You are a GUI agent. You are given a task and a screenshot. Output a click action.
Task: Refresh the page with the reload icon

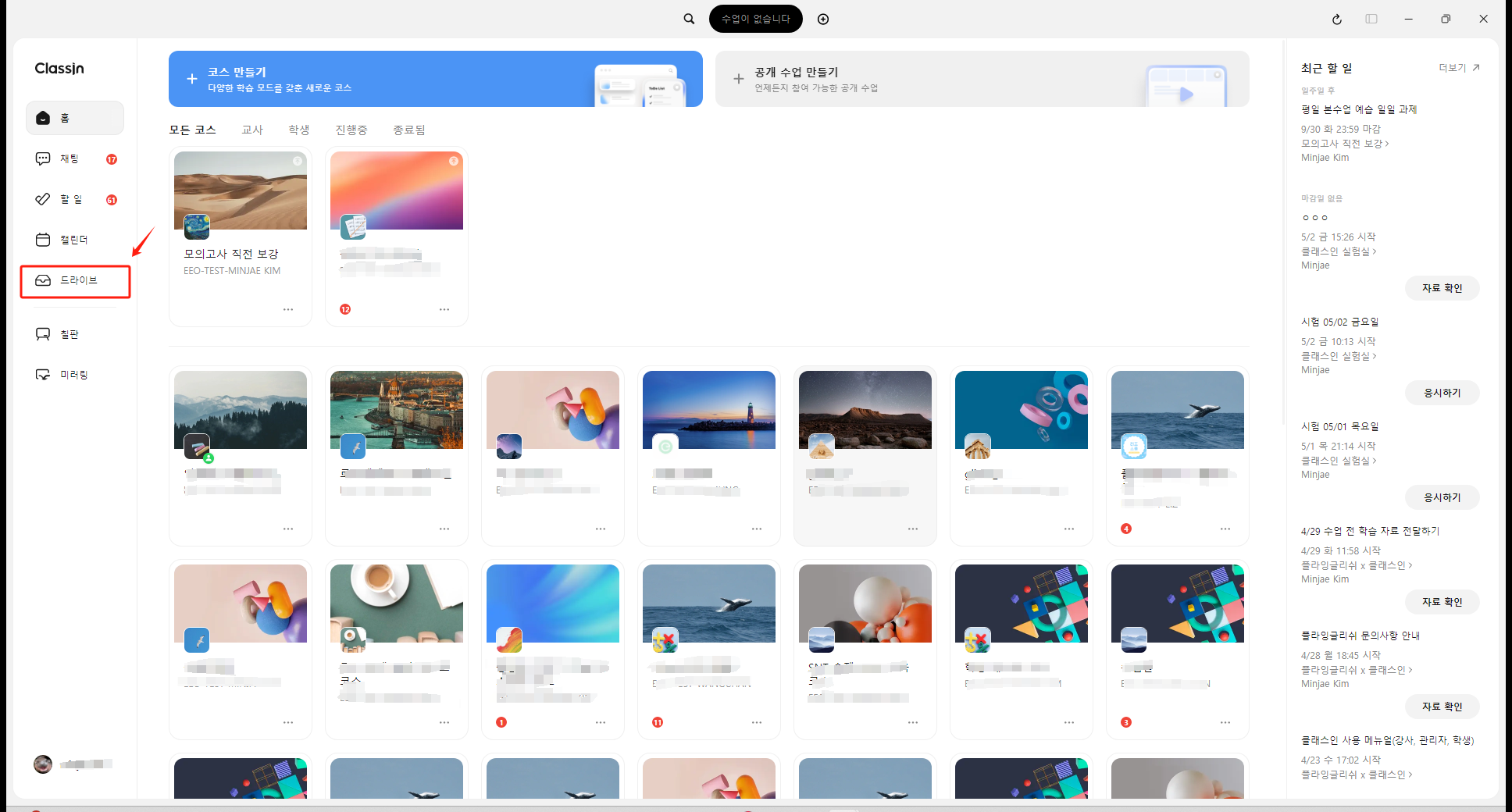click(x=1337, y=19)
